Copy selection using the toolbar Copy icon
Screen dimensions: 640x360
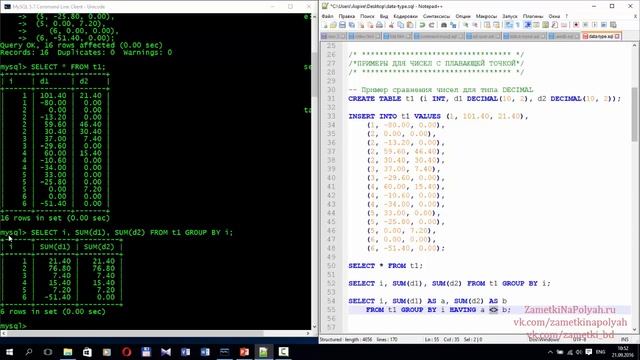(x=400, y=25)
